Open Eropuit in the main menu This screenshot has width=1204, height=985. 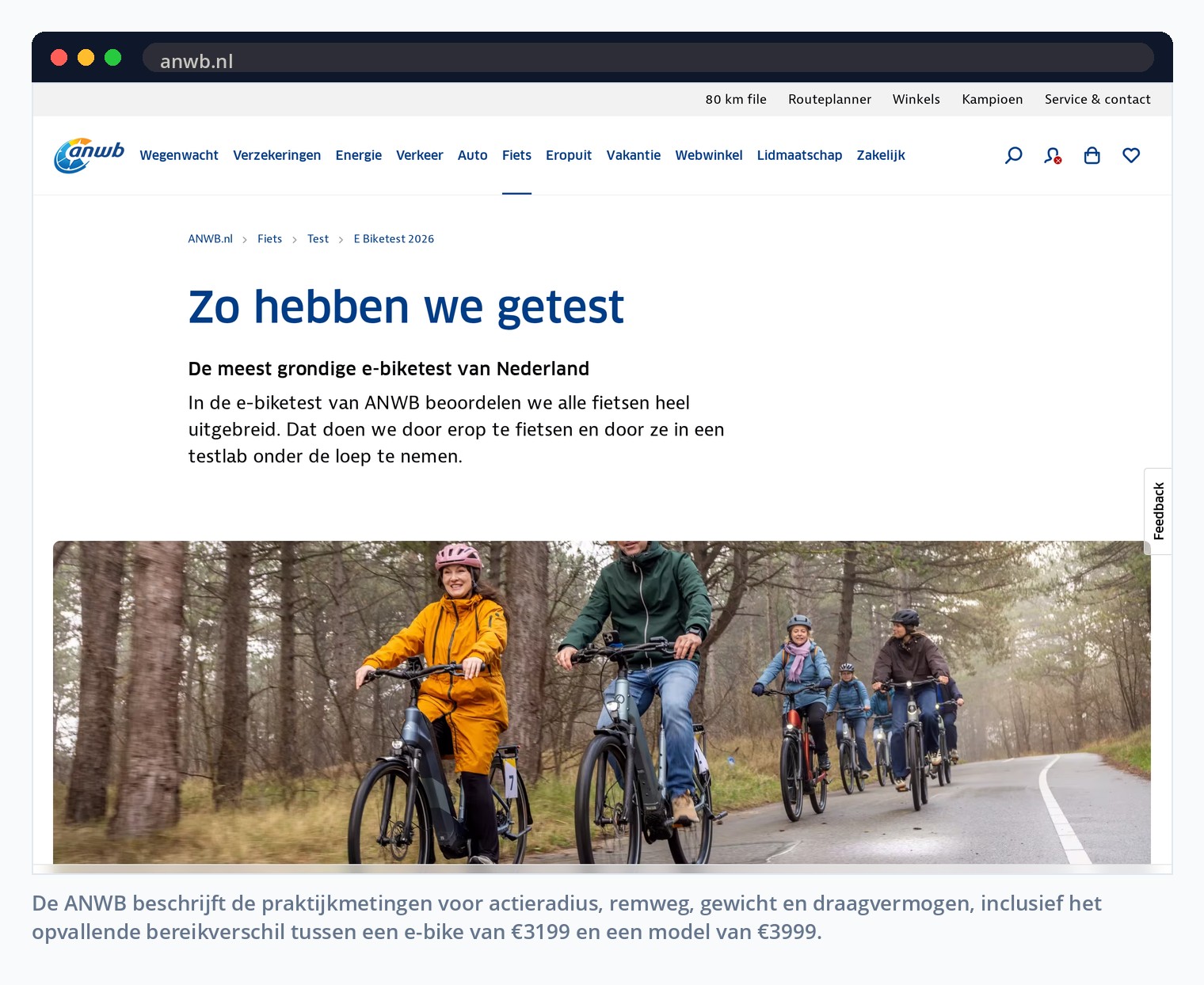coord(569,155)
